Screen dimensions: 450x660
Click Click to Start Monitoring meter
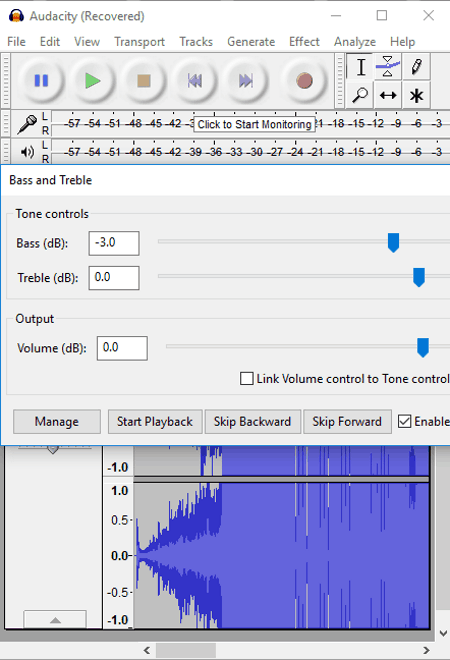pyautogui.click(x=254, y=124)
